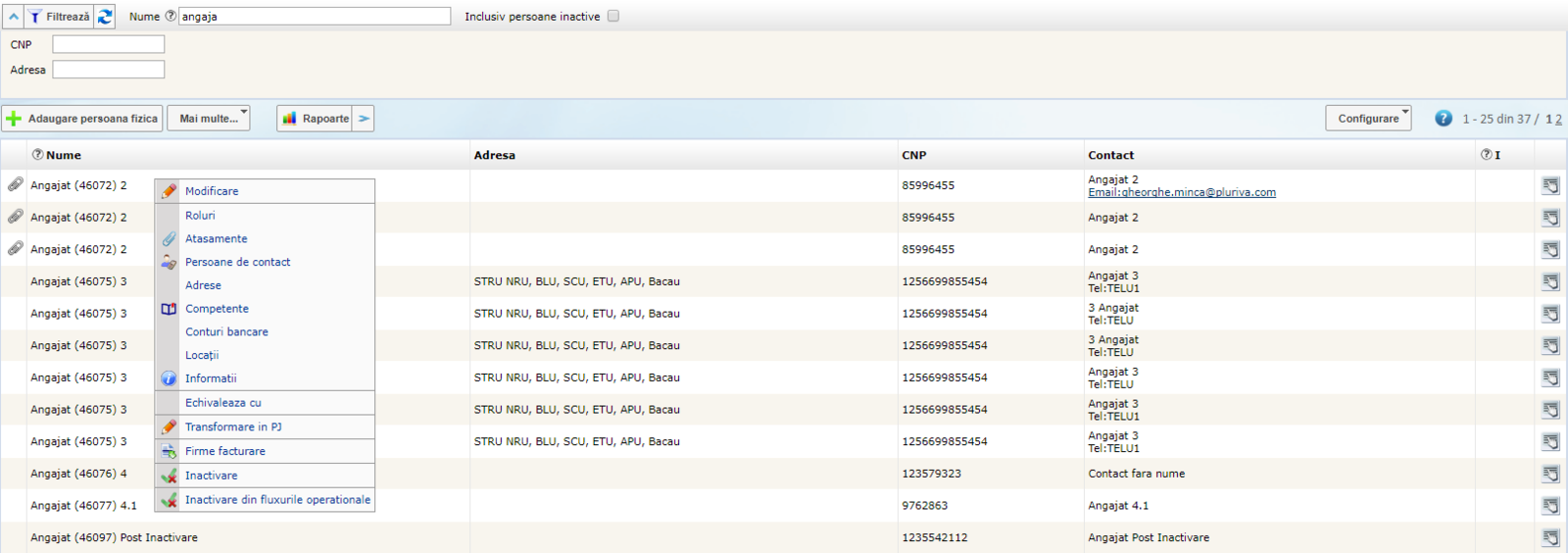The width and height of the screenshot is (1568, 553).
Task: Click the CNP filter input field
Action: coord(108,45)
